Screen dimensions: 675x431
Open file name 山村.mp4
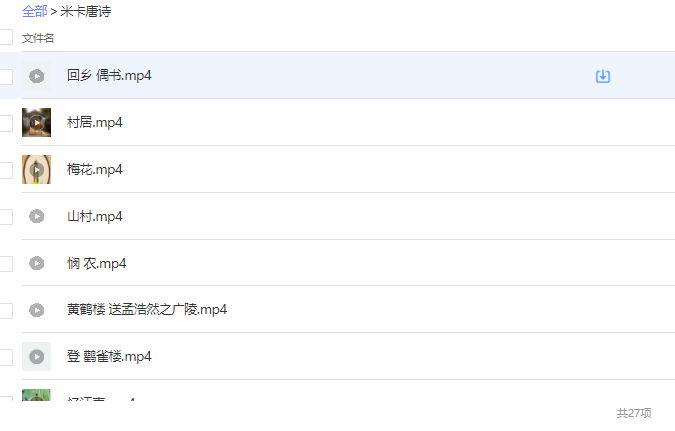point(95,217)
